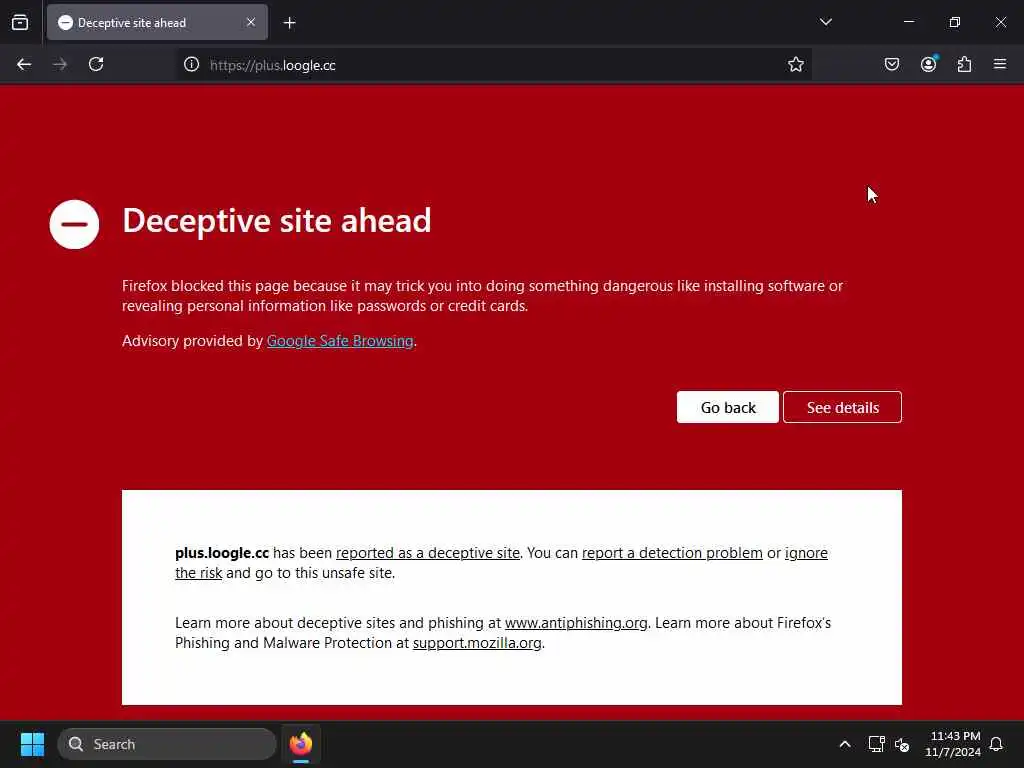Open Save to Pocket icon
This screenshot has width=1024, height=768.
pyautogui.click(x=892, y=65)
